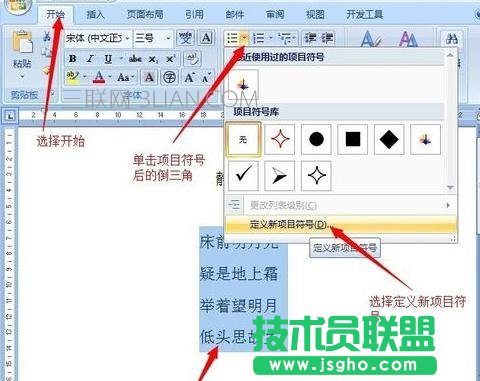Click the Superscript x² icon
480x381 pixels.
[x=170, y=59]
